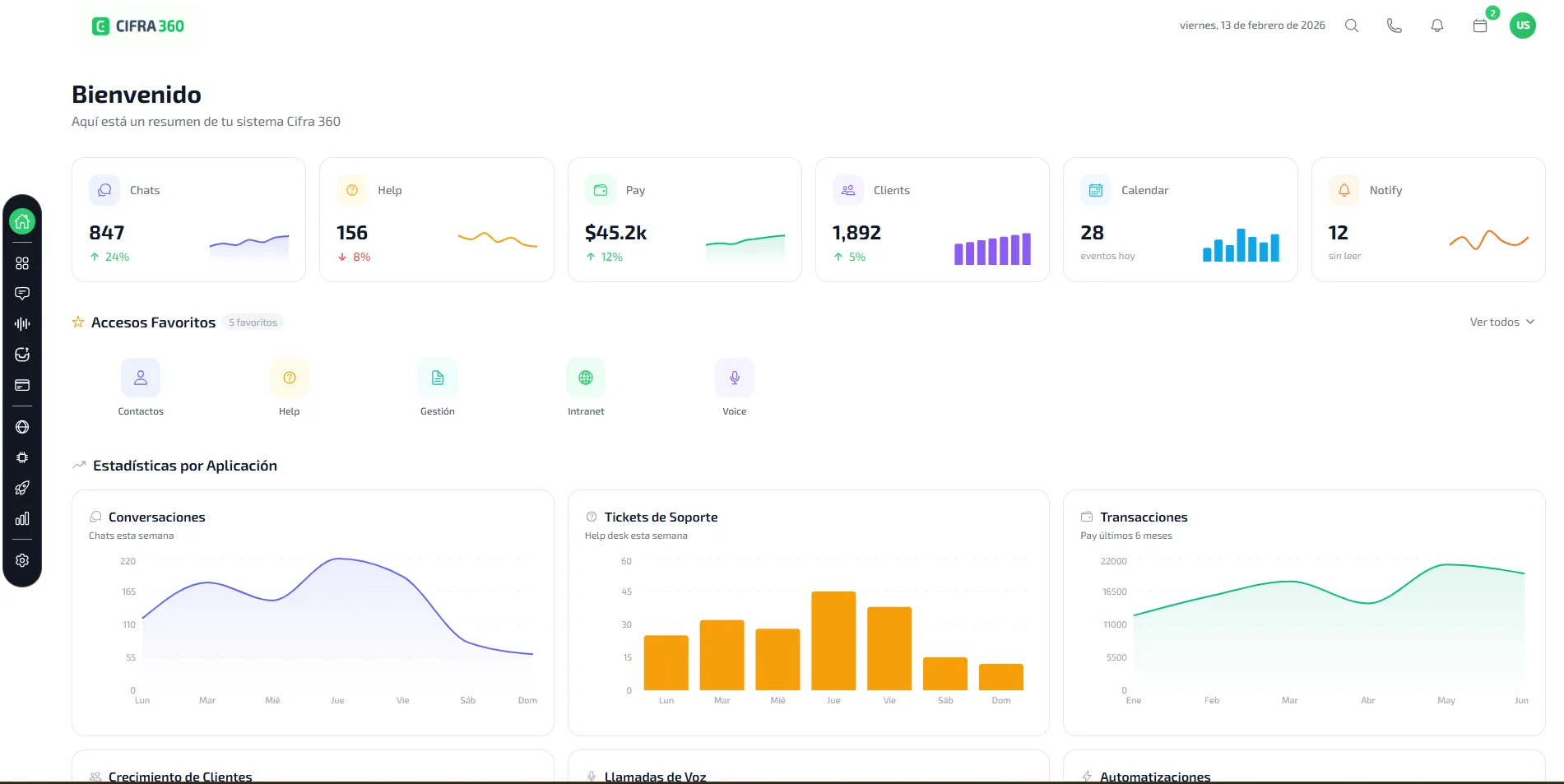Open settings gear in sidebar
1564x784 pixels.
click(22, 560)
